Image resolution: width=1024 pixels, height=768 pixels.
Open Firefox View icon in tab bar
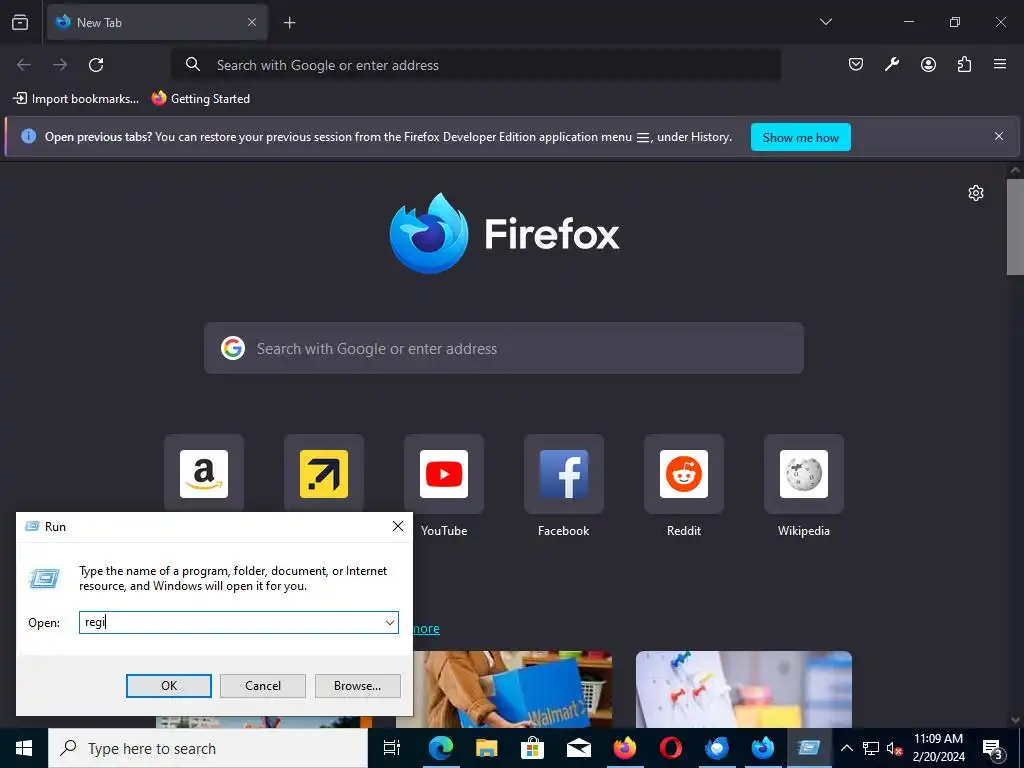coord(20,22)
